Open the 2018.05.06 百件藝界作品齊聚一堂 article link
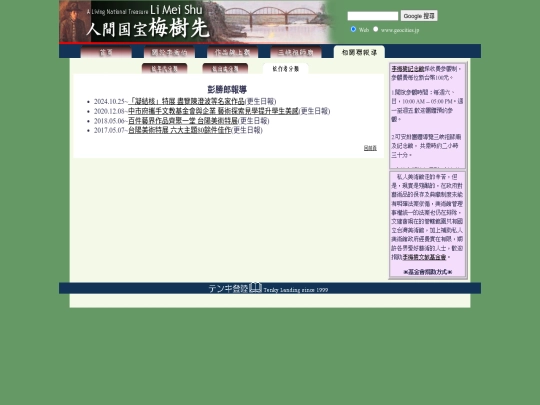 tap(183, 121)
